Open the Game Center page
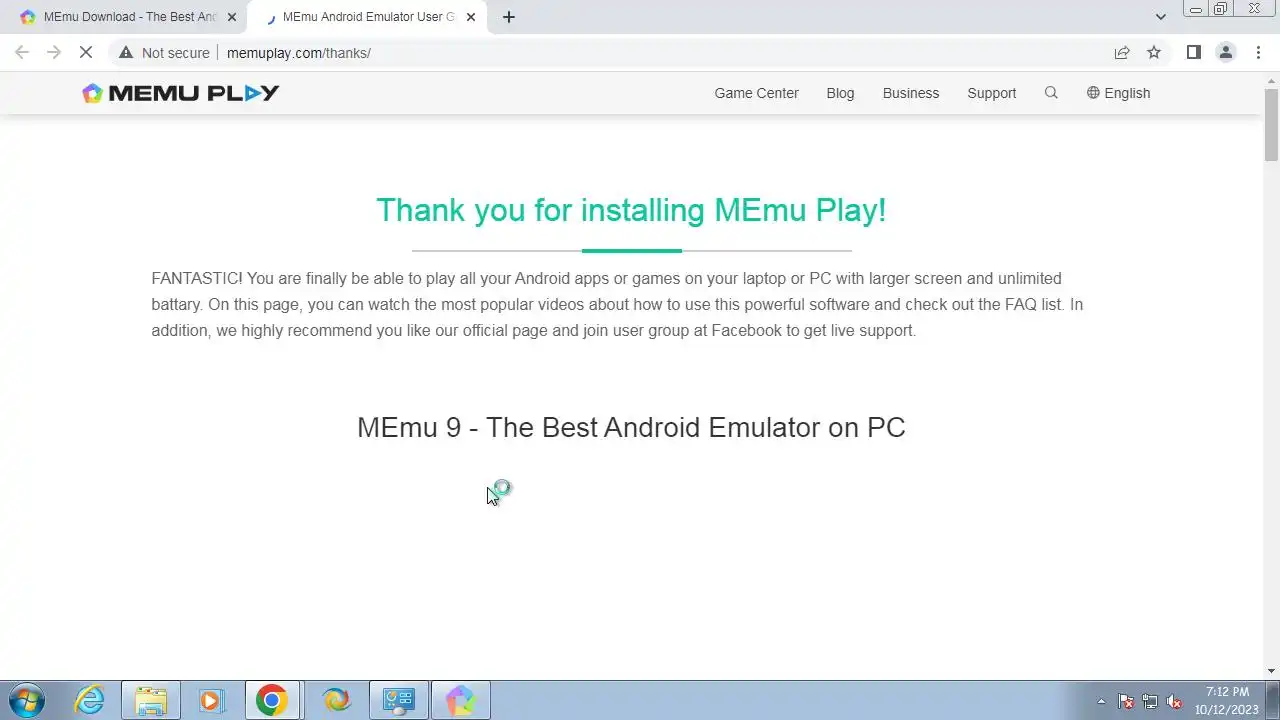 [x=756, y=93]
